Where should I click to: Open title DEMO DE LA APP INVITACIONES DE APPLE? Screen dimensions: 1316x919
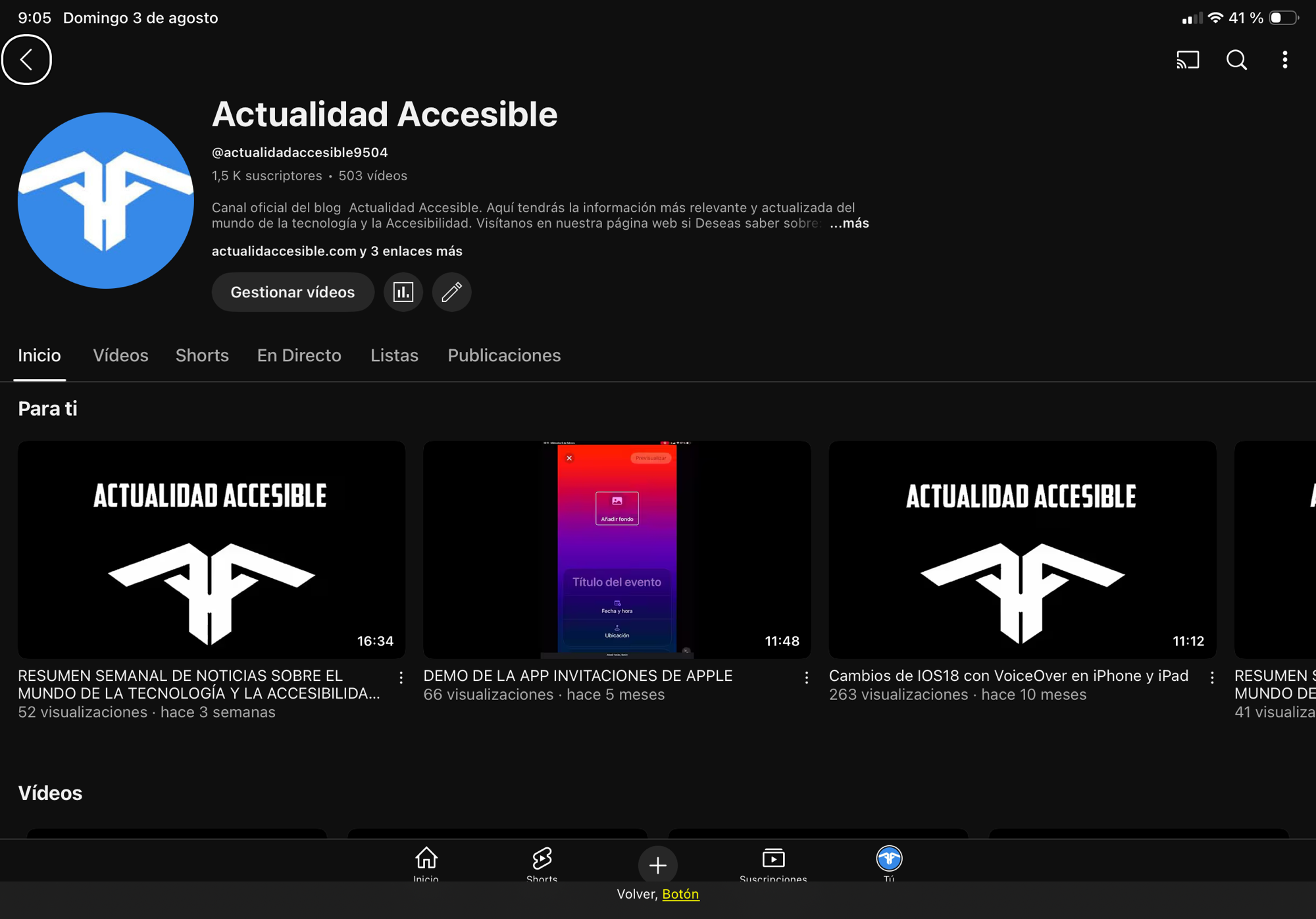pyautogui.click(x=578, y=676)
